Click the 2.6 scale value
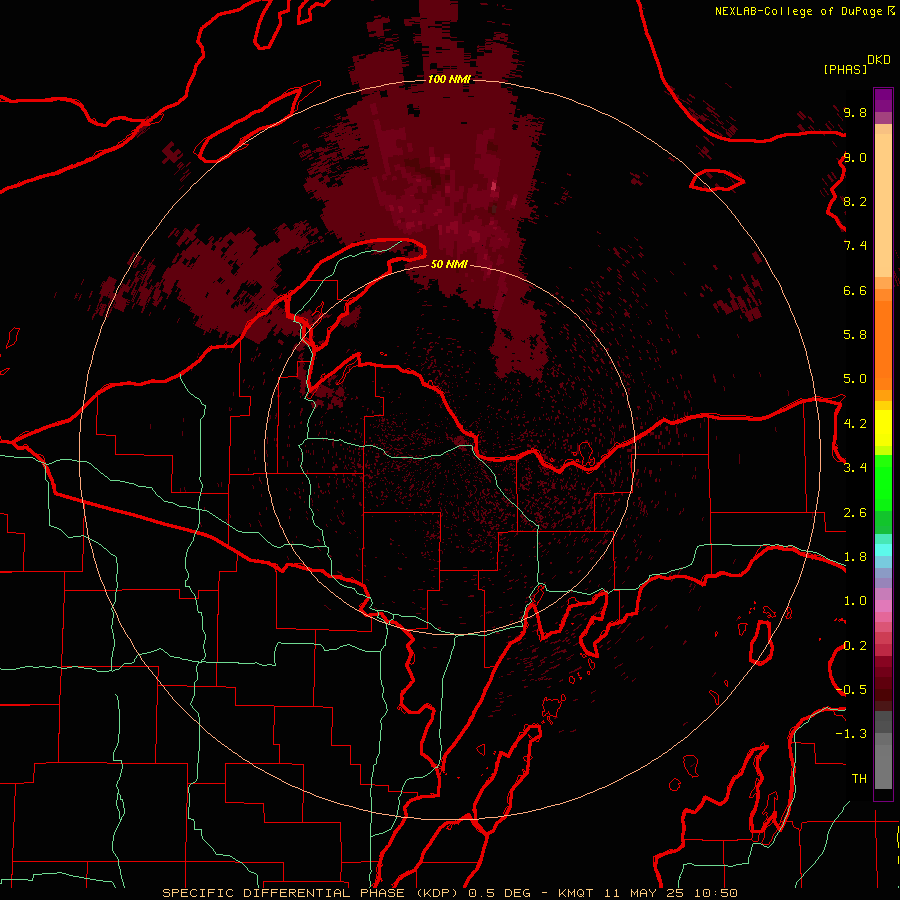Image resolution: width=900 pixels, height=900 pixels. pos(855,513)
